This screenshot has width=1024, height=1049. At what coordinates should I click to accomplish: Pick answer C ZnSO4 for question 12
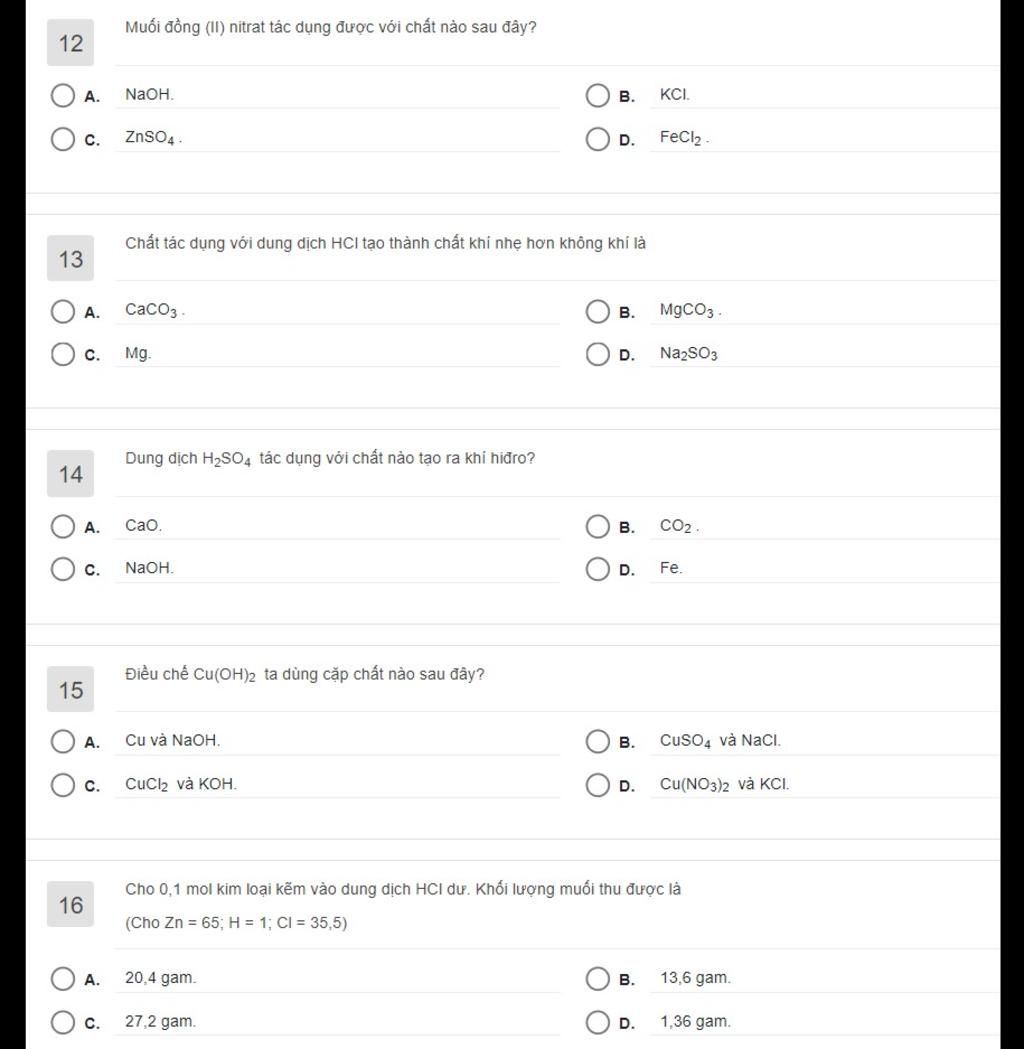click(x=63, y=139)
